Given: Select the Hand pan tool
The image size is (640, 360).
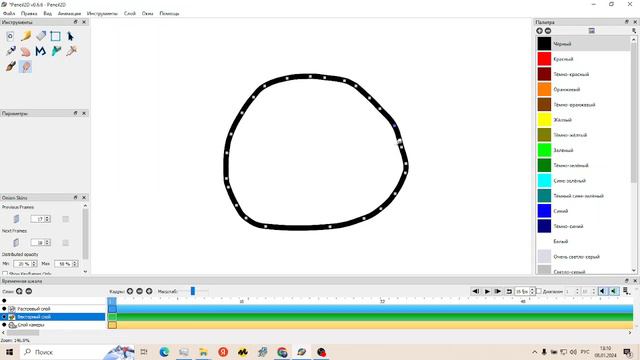Looking at the screenshot, I should tap(26, 51).
